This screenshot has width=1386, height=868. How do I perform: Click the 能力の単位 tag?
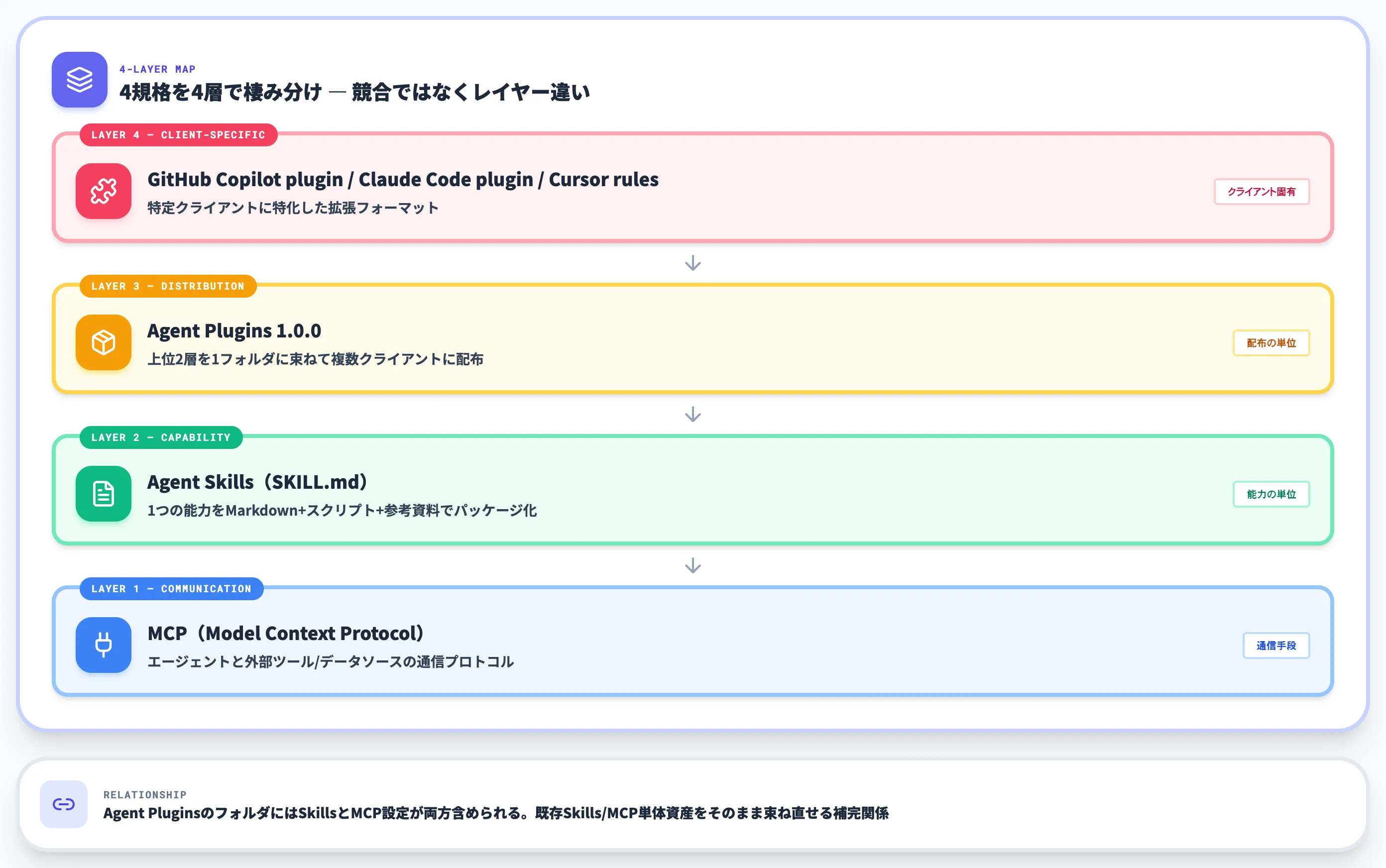1271,494
